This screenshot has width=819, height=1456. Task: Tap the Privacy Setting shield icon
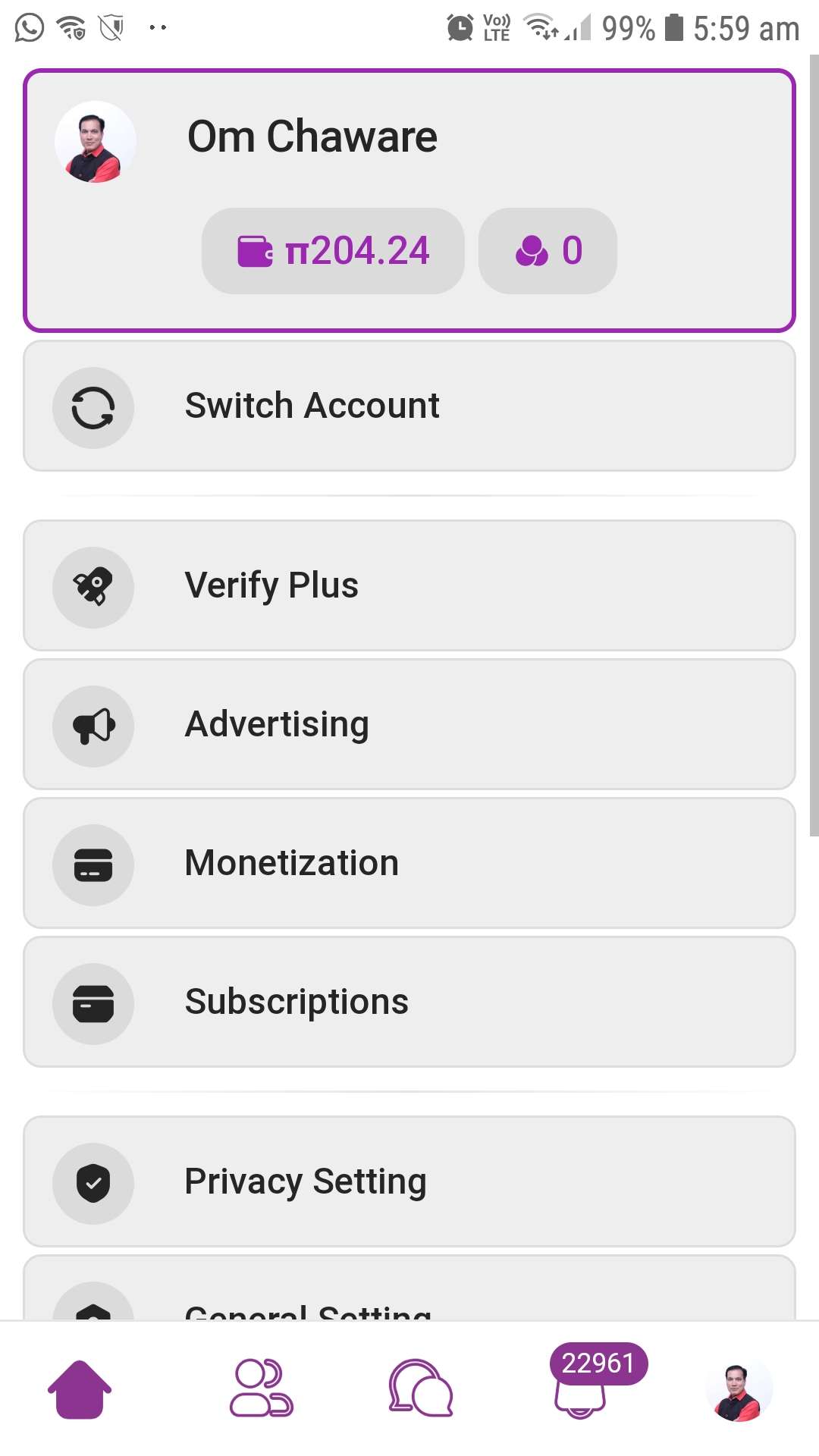(93, 1183)
